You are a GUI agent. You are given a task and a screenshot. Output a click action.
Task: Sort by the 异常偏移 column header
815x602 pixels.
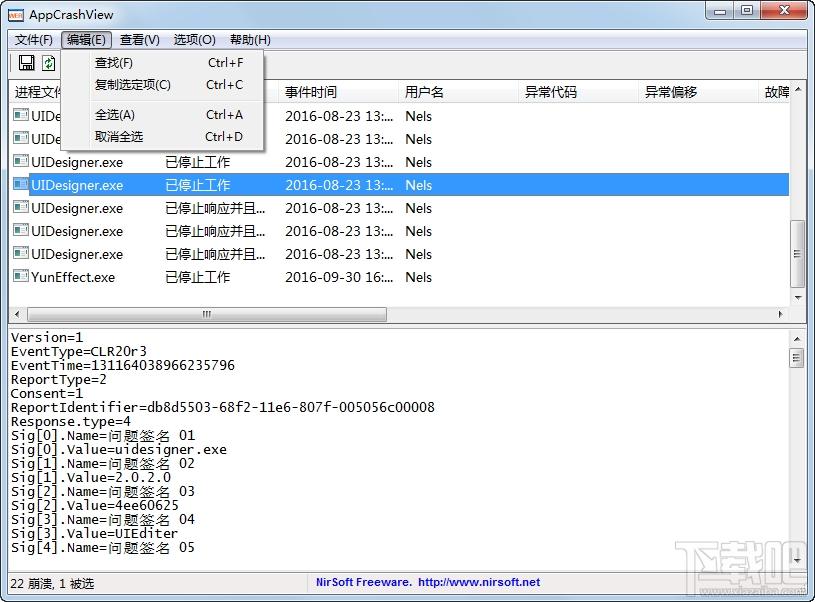tap(699, 92)
